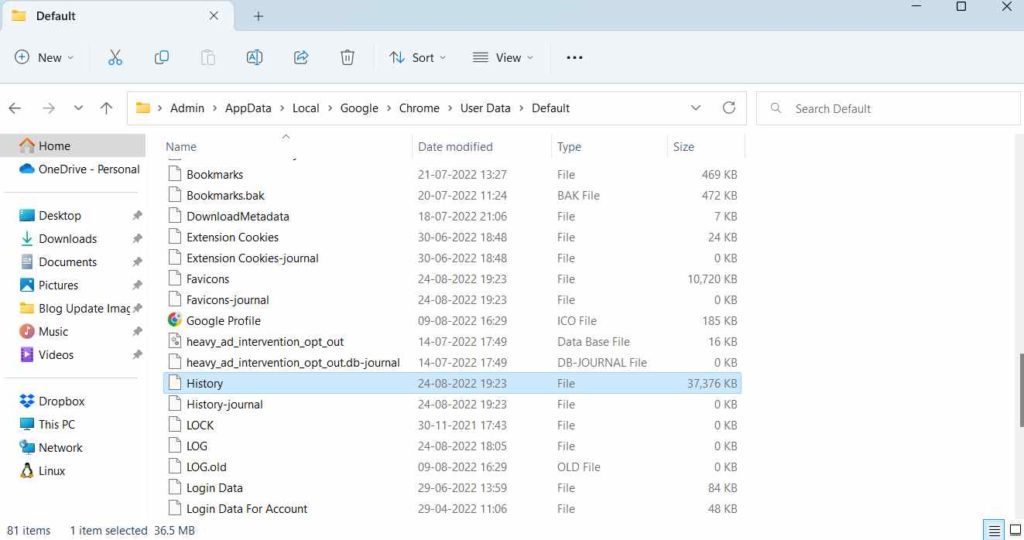Viewport: 1024px width, 540px height.
Task: Click Local in the breadcrumb path
Action: tap(306, 108)
